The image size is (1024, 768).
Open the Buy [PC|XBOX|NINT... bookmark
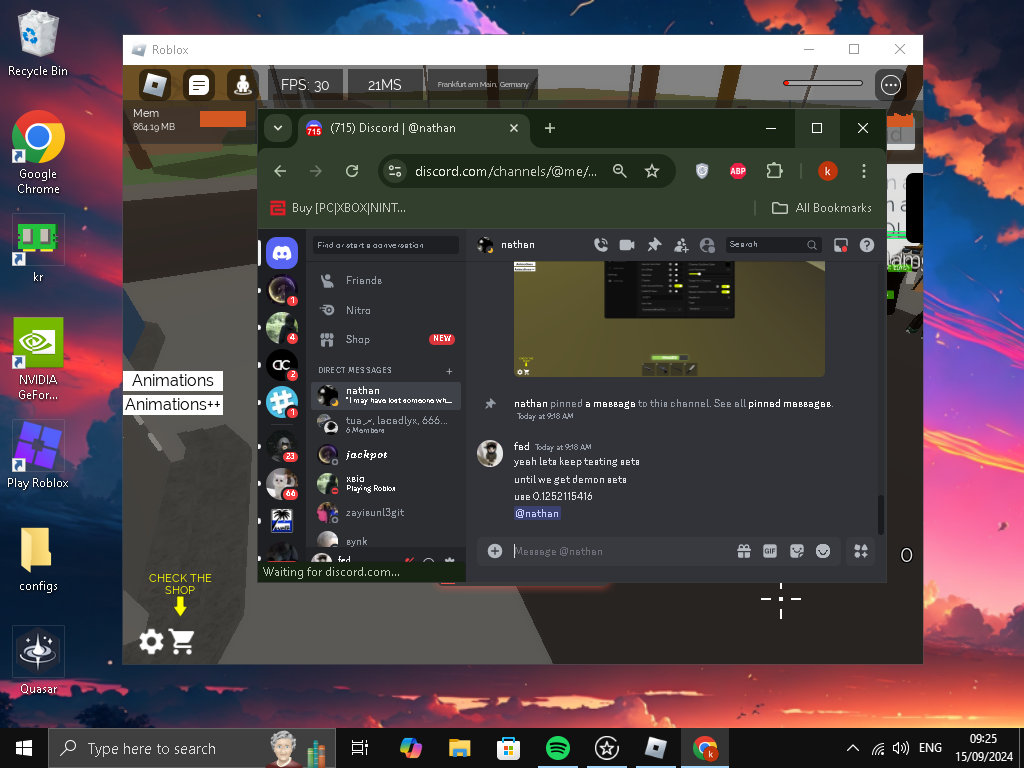(338, 208)
